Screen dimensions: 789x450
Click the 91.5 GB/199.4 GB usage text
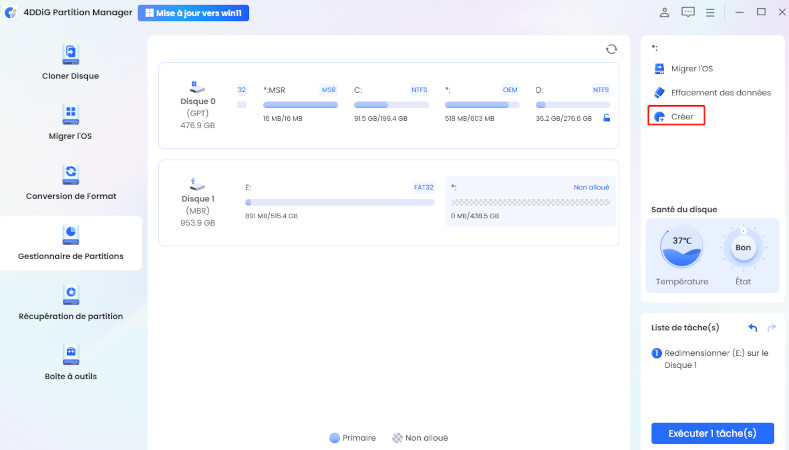point(381,119)
